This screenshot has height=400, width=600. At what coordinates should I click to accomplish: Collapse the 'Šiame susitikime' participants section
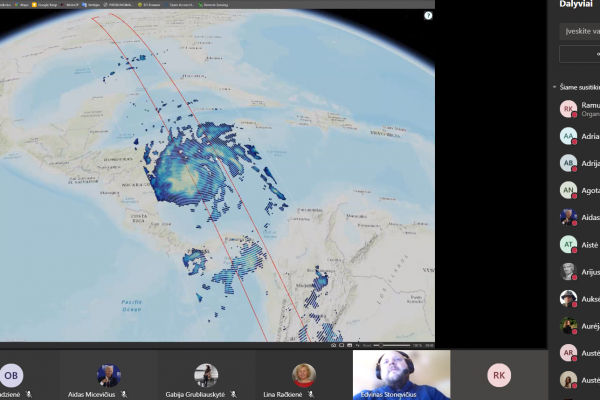(554, 87)
